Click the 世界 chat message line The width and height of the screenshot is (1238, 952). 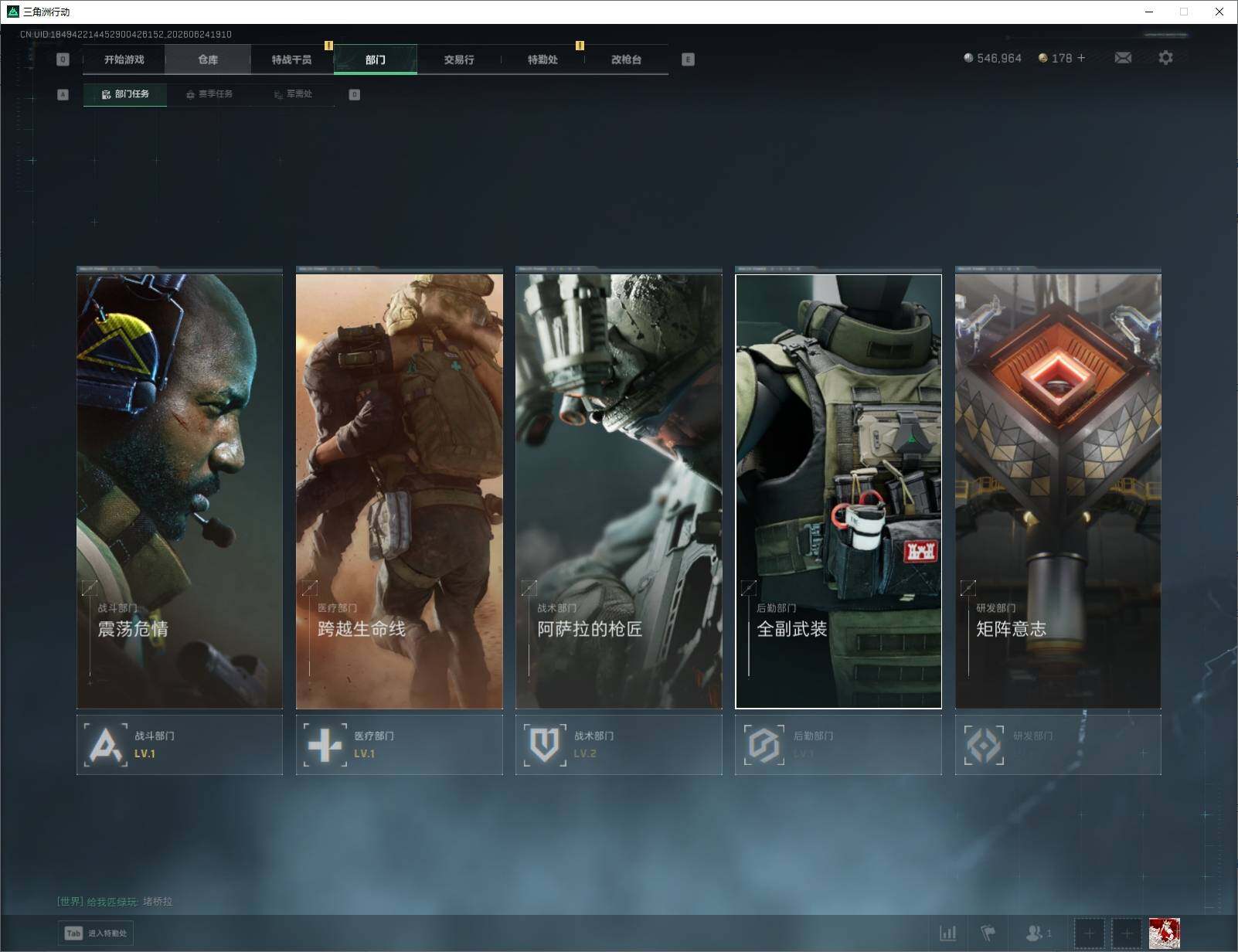[x=115, y=902]
